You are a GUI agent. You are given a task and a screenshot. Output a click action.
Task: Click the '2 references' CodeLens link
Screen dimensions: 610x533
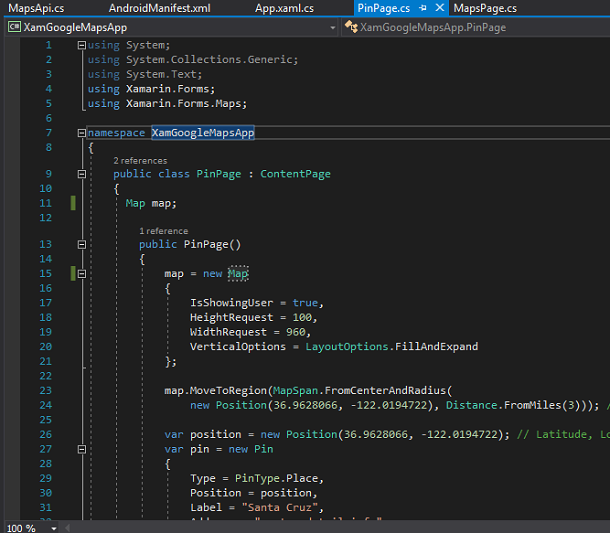pos(140,160)
